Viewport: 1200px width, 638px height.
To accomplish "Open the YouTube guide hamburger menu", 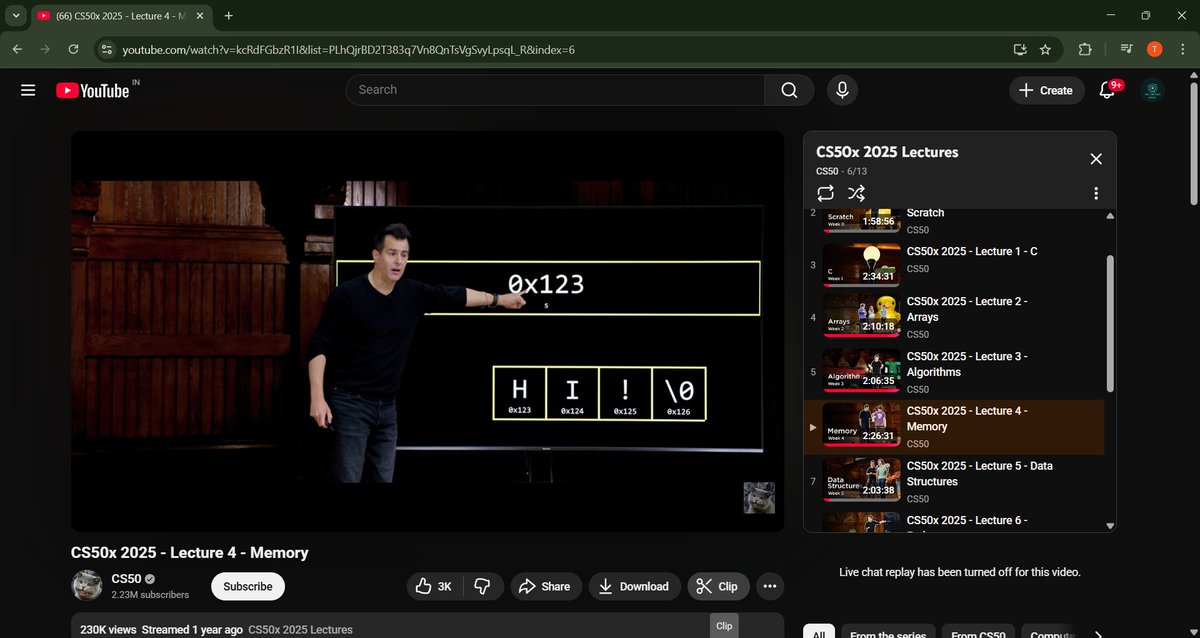I will 28,90.
